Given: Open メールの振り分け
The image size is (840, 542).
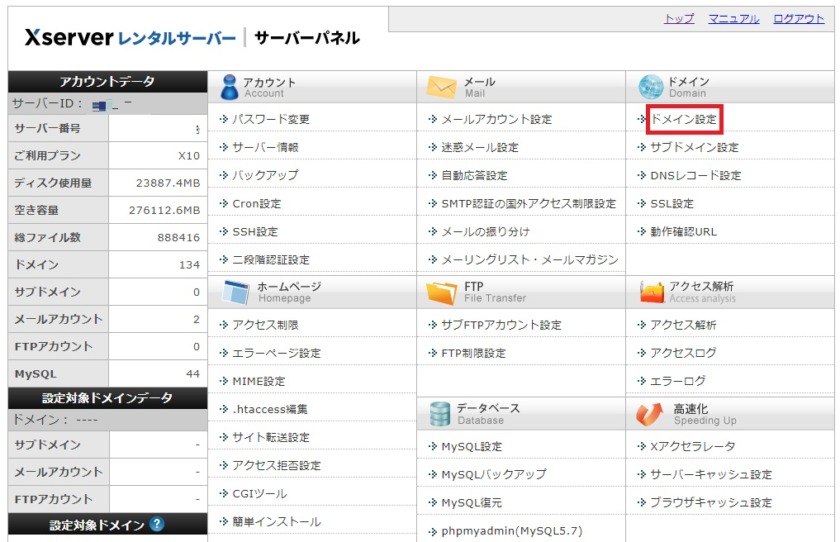Looking at the screenshot, I should [x=485, y=231].
